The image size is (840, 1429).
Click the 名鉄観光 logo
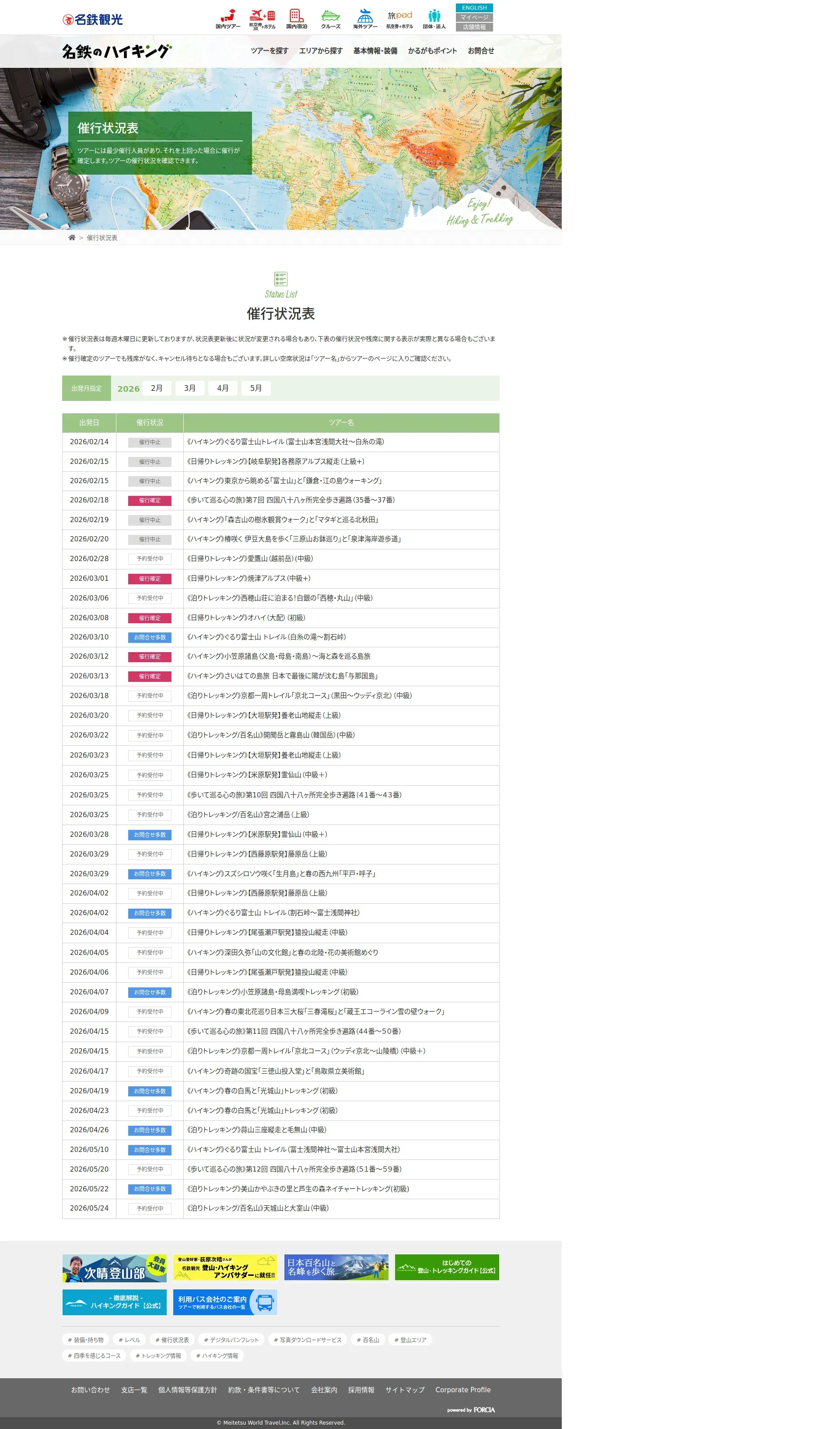(93, 20)
